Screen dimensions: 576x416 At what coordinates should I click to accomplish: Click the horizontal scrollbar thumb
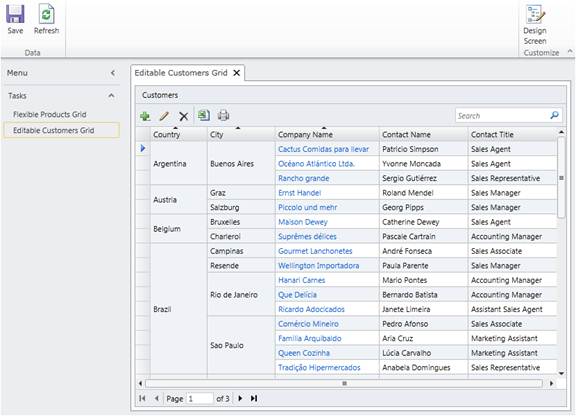pos(344,384)
